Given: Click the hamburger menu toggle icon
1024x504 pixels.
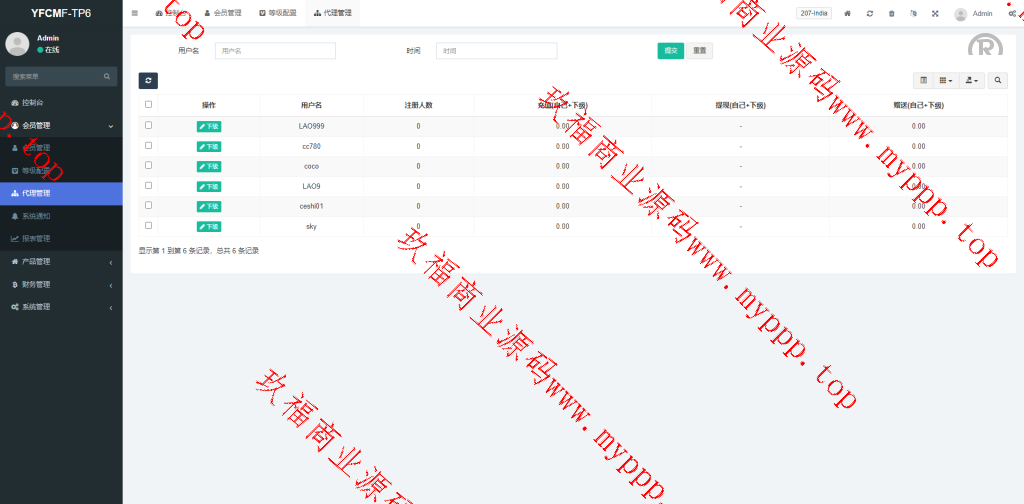Looking at the screenshot, I should (x=135, y=13).
